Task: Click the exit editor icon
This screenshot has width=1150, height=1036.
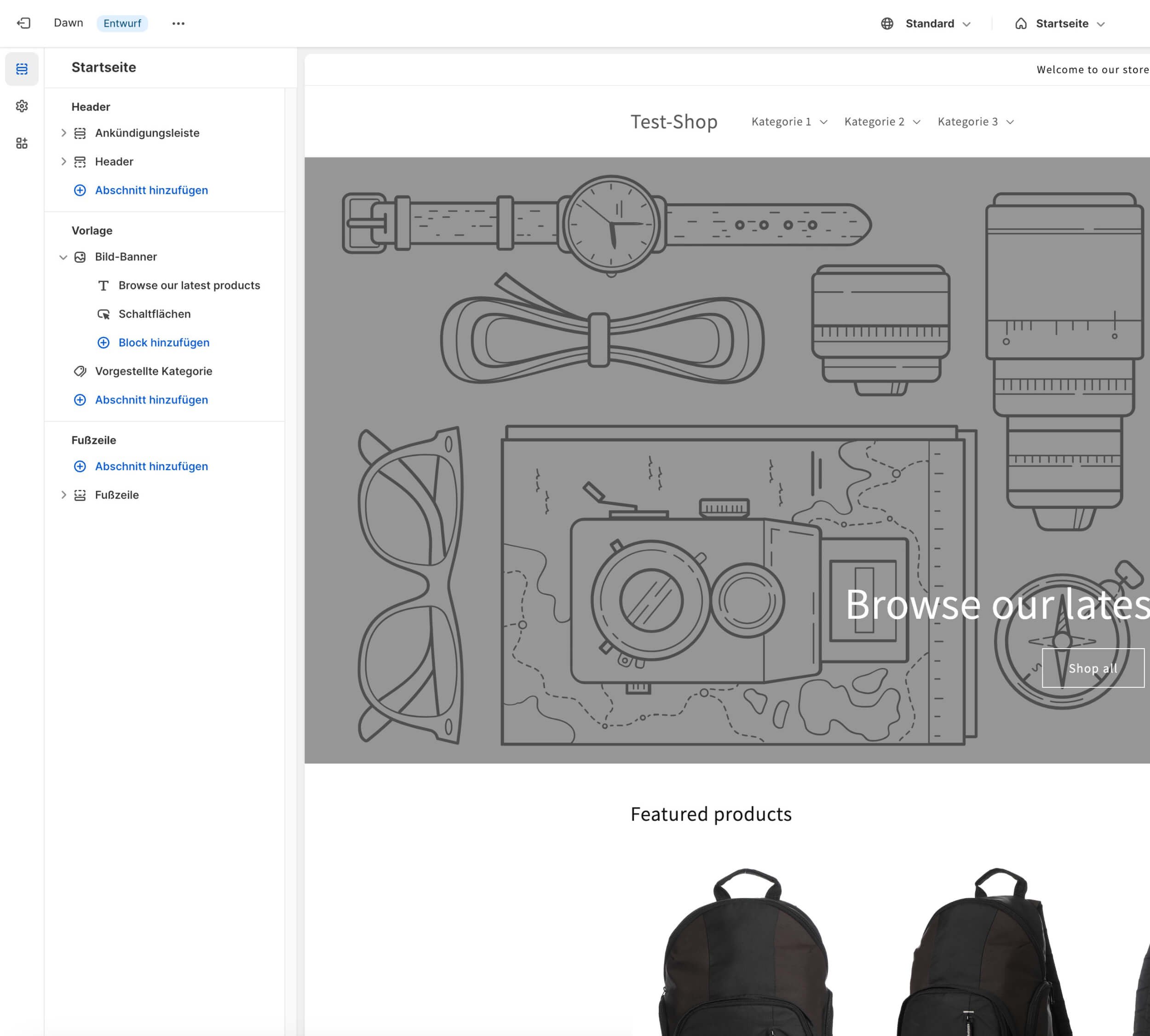Action: pos(23,23)
